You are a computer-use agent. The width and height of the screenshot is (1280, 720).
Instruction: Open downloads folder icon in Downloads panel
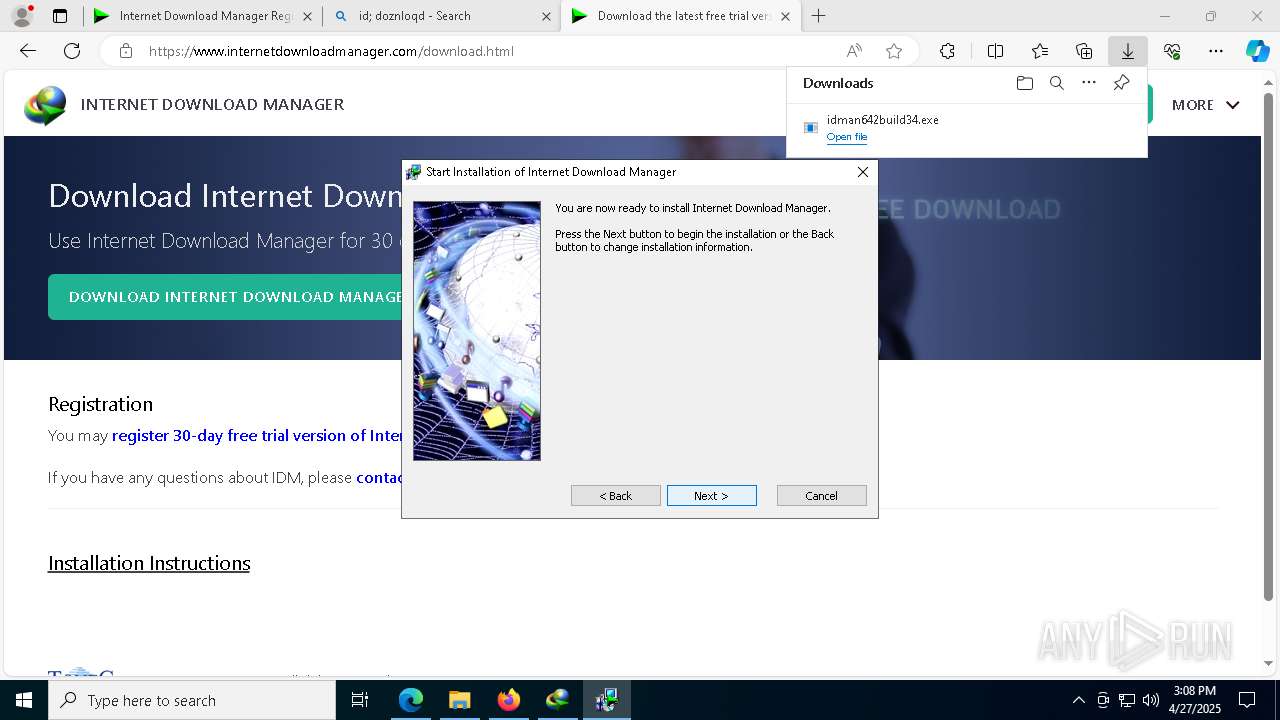tap(1024, 83)
